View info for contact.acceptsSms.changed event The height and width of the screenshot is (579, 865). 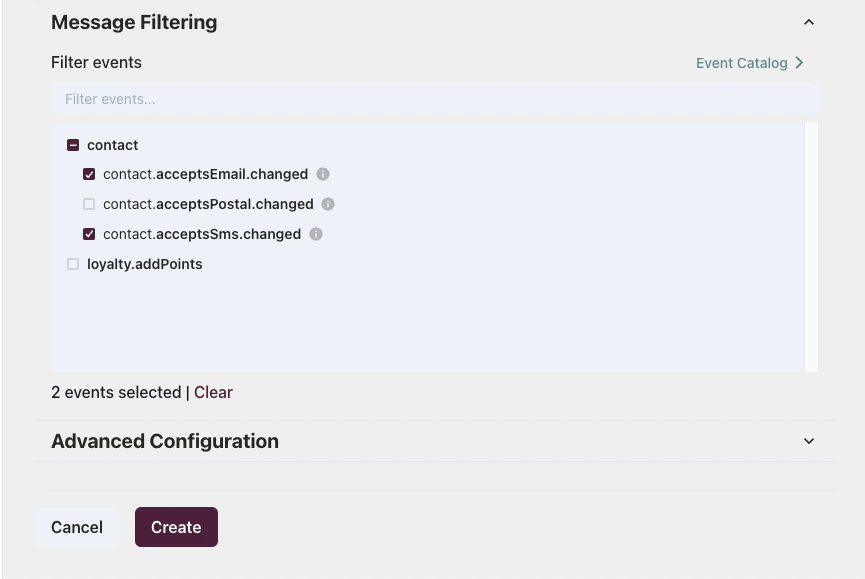click(315, 234)
